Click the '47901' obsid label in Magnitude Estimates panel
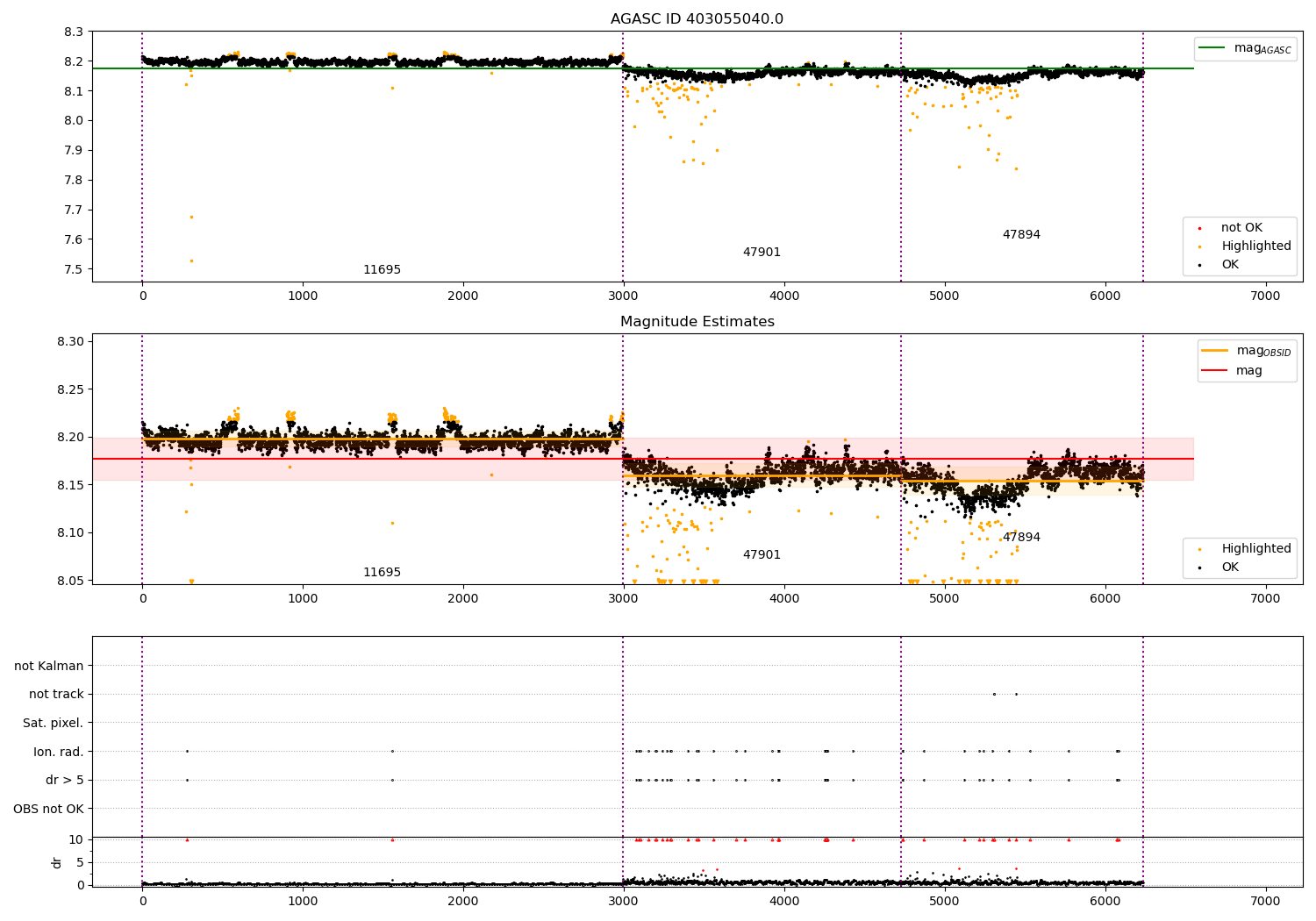 pyautogui.click(x=762, y=555)
